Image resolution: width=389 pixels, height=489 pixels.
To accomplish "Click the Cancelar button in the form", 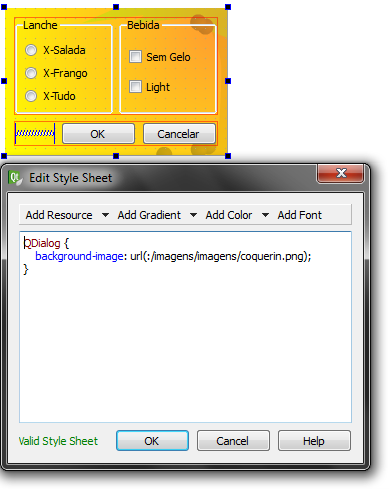I will coord(179,134).
